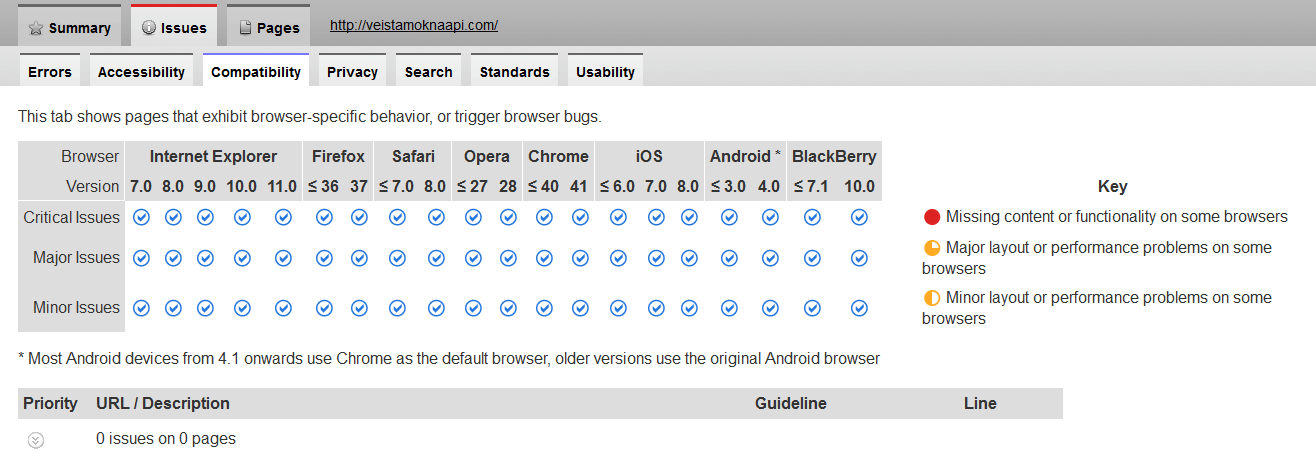The image size is (1316, 469).
Task: Switch to the Errors sub-tab
Action: point(49,72)
